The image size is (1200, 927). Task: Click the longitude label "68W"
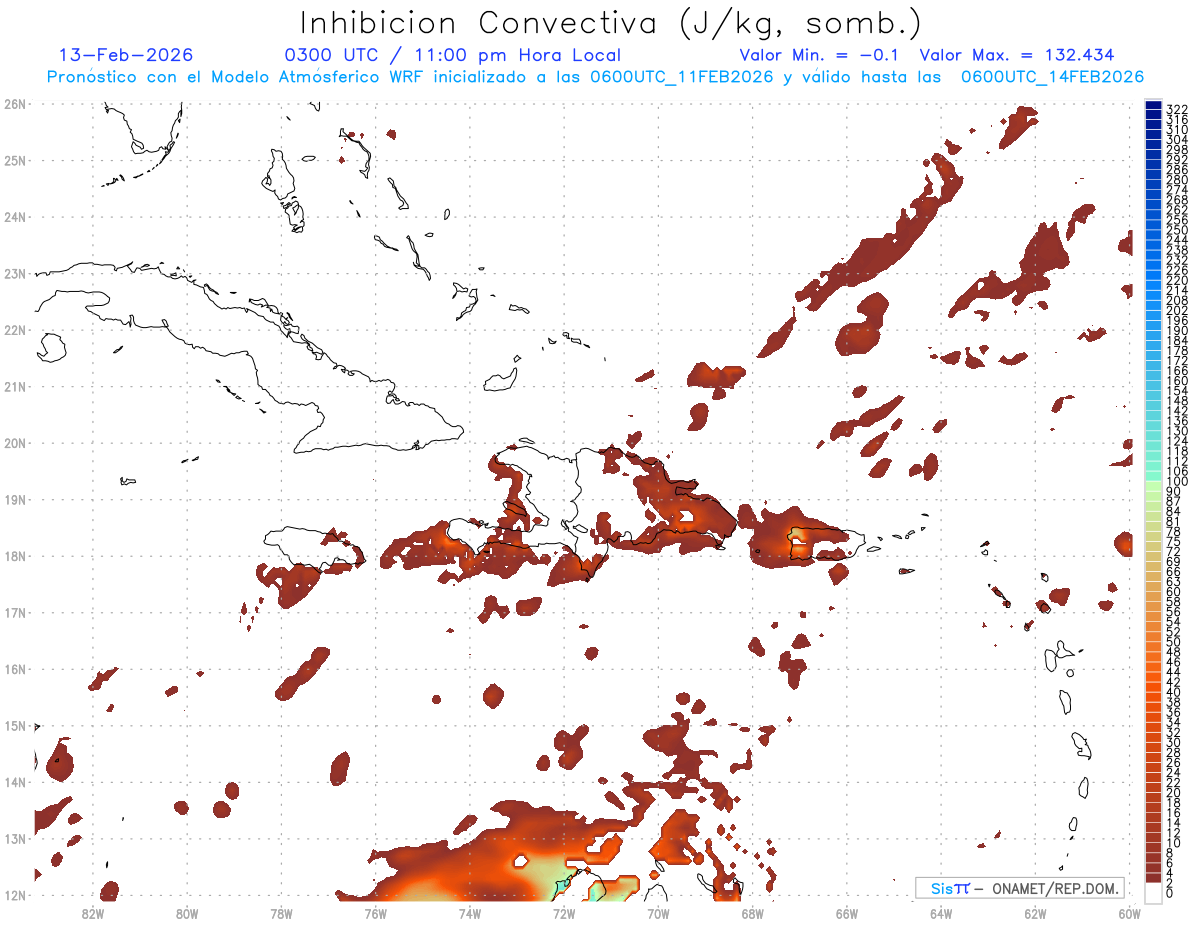(x=753, y=913)
